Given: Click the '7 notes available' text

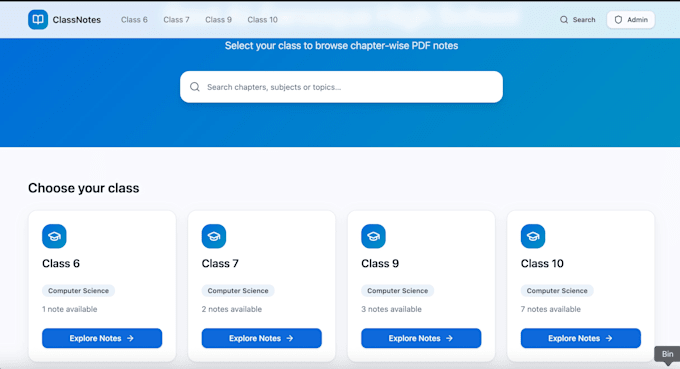Looking at the screenshot, I should [551, 309].
